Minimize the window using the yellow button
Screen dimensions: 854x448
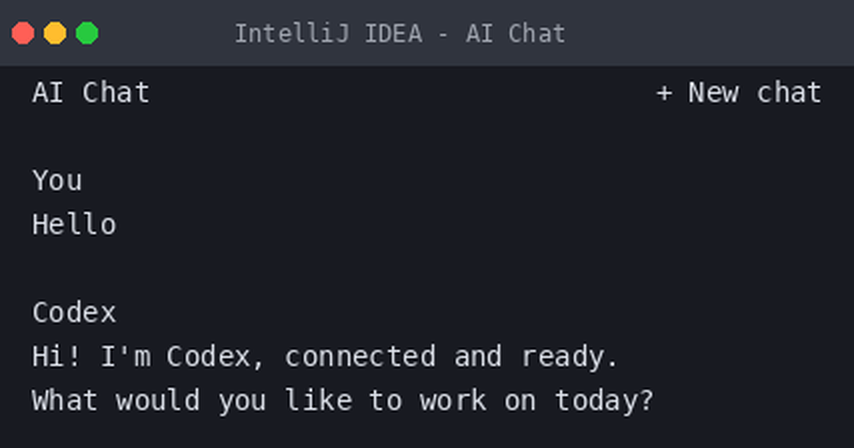coord(55,33)
